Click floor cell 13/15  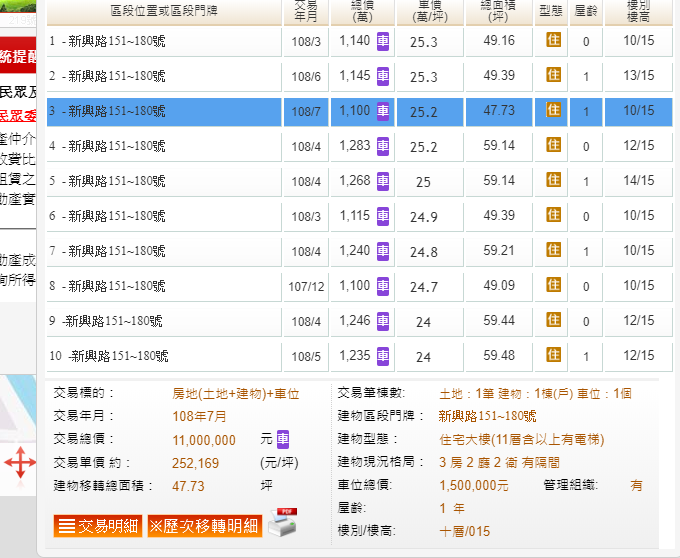point(638,76)
